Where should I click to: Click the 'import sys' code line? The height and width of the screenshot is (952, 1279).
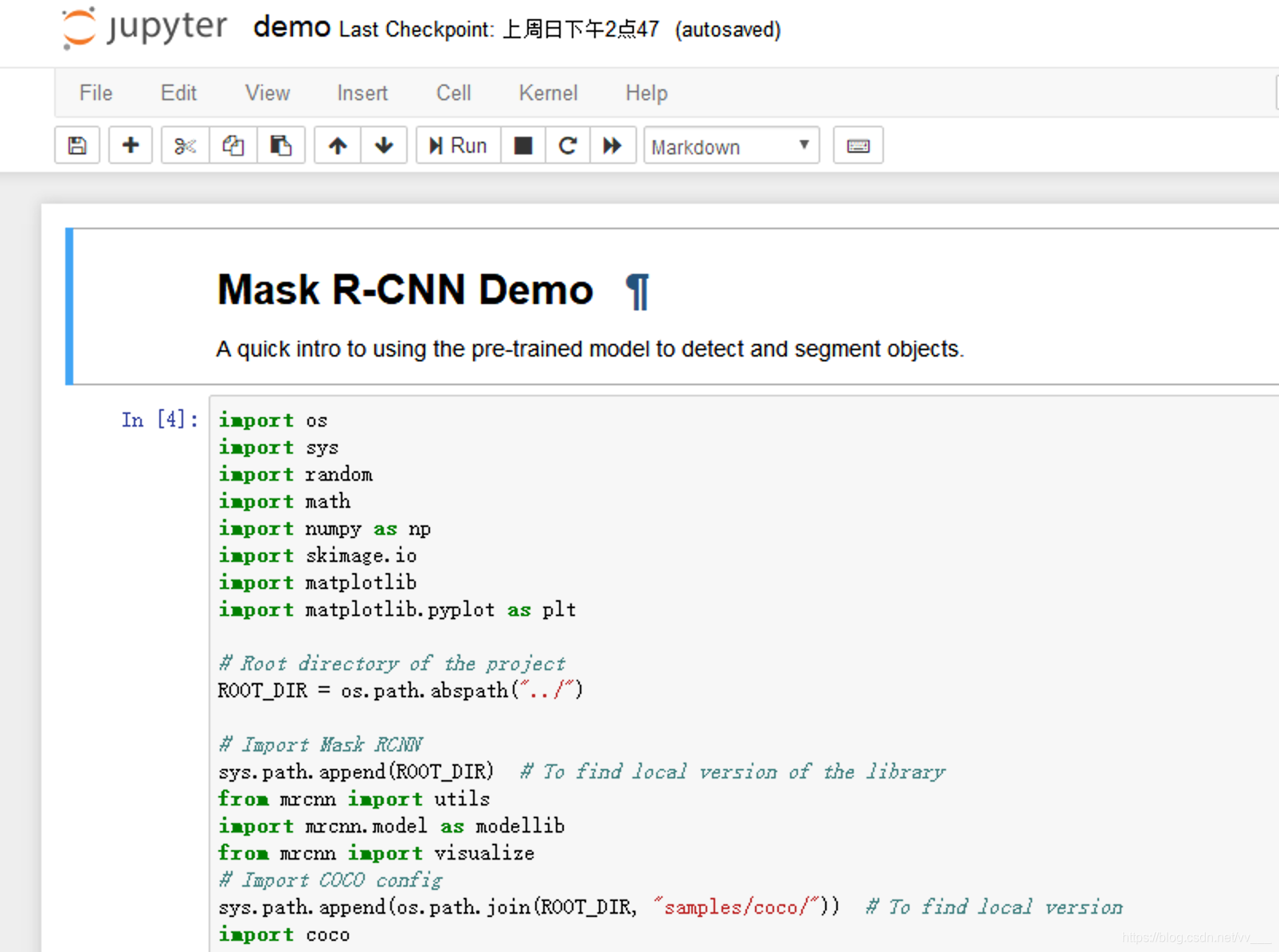tap(279, 447)
